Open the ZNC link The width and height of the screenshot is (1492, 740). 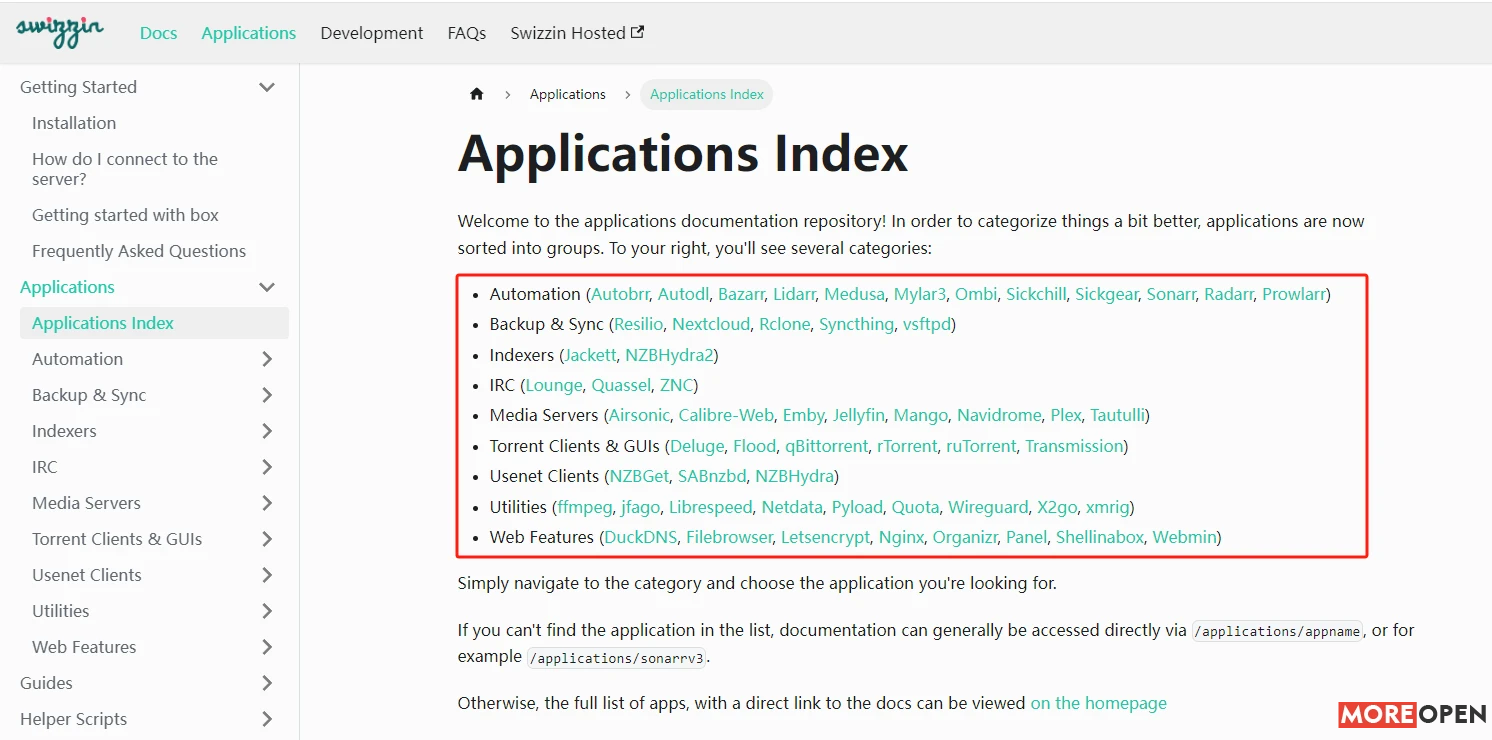(676, 385)
